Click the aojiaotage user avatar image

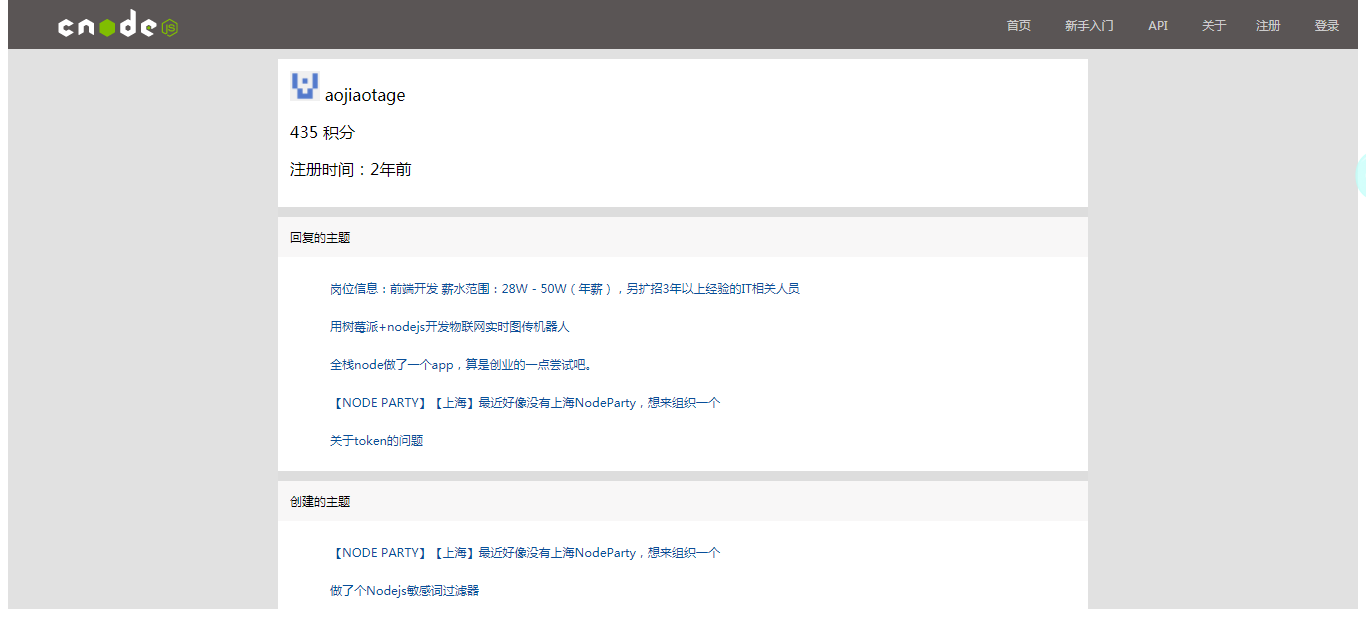point(305,86)
